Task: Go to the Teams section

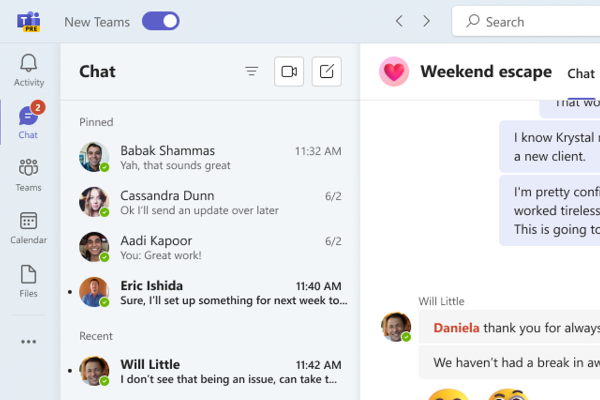Action: (x=28, y=174)
